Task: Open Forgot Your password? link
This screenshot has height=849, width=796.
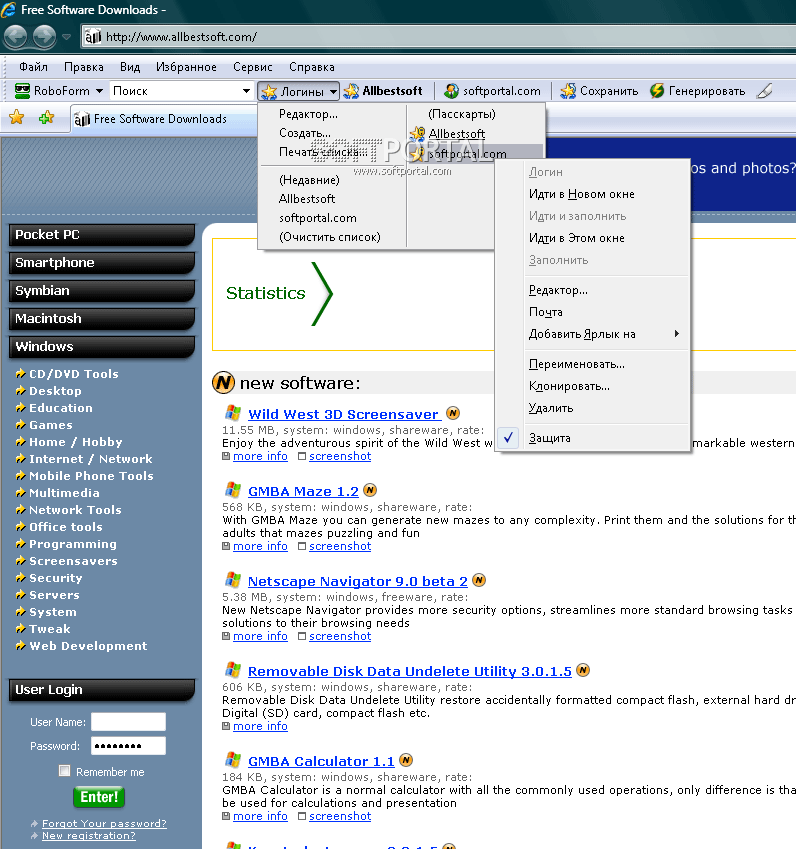Action: coord(104,824)
